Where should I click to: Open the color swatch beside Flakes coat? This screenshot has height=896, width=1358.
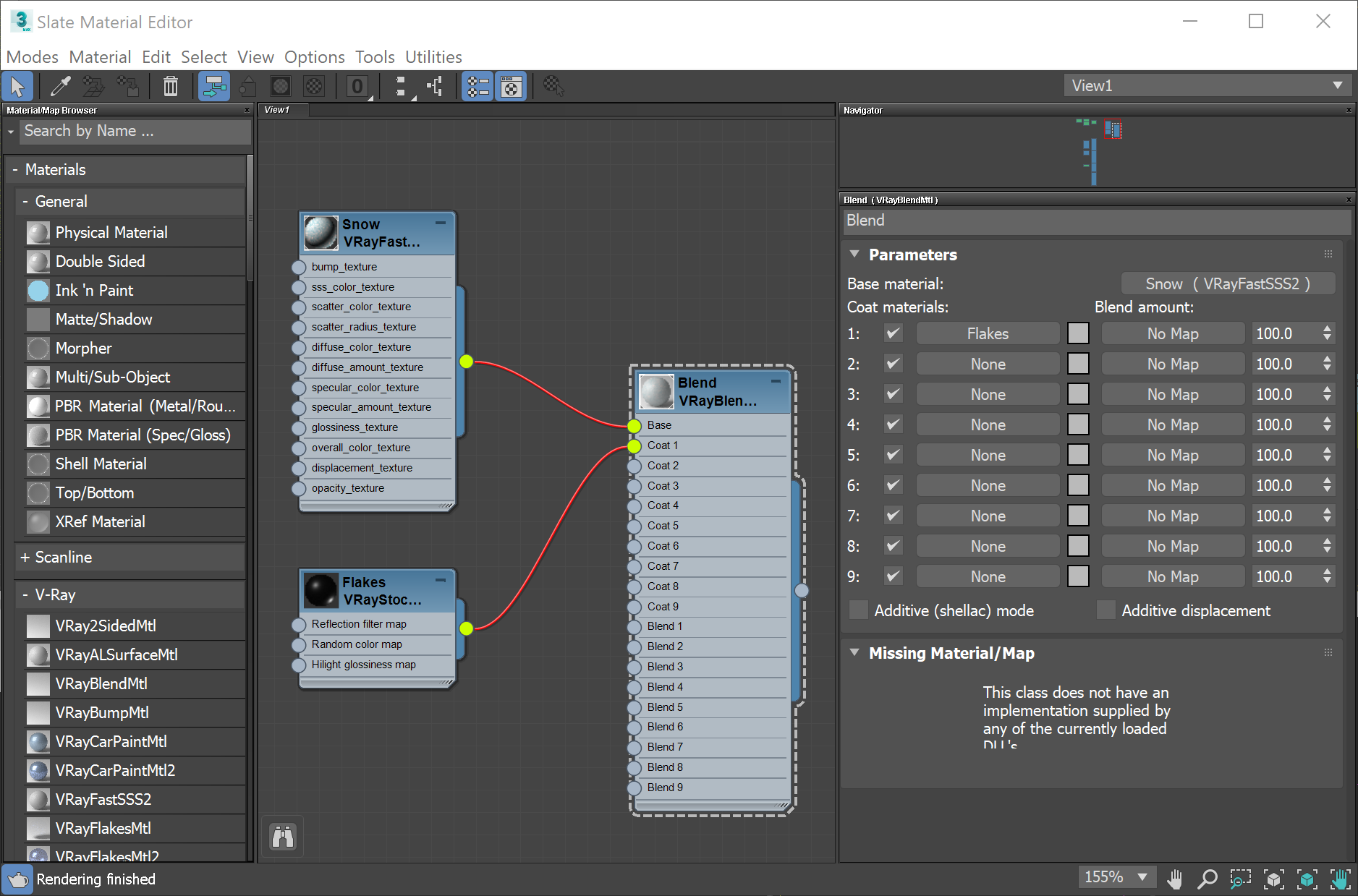(1078, 333)
